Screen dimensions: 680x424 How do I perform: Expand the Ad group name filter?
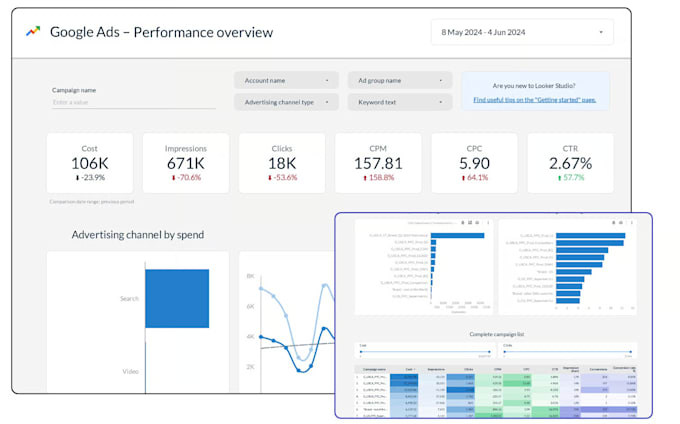tap(400, 80)
